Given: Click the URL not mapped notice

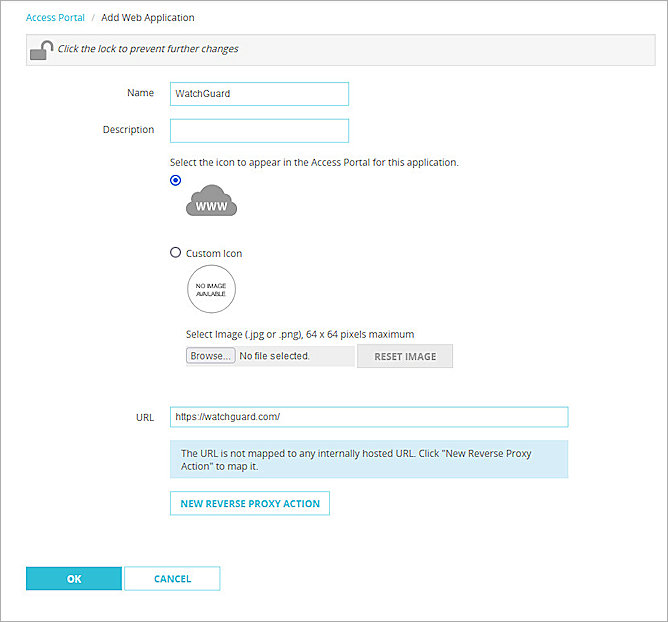Looking at the screenshot, I should point(369,459).
